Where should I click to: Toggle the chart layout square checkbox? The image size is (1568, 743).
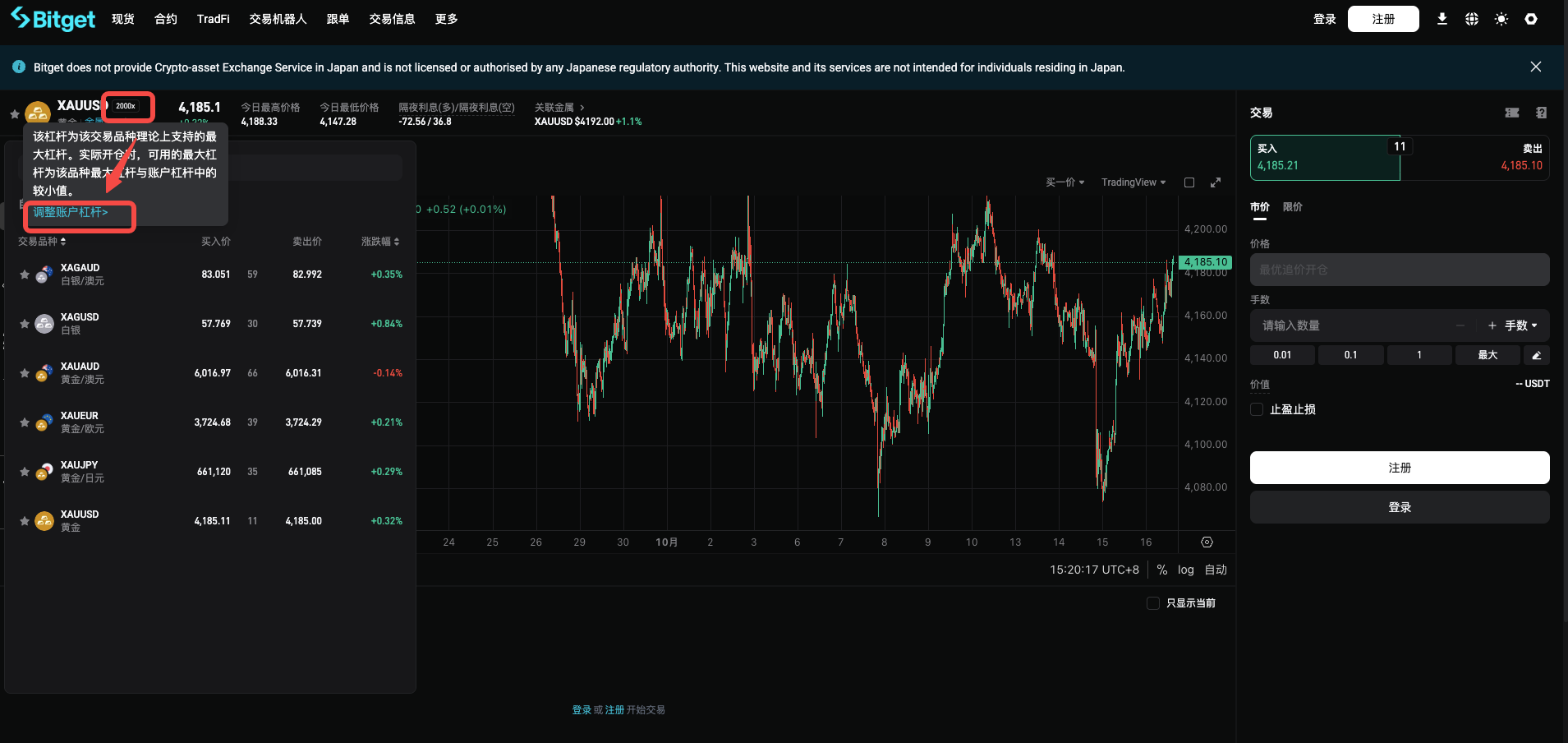pos(1189,182)
